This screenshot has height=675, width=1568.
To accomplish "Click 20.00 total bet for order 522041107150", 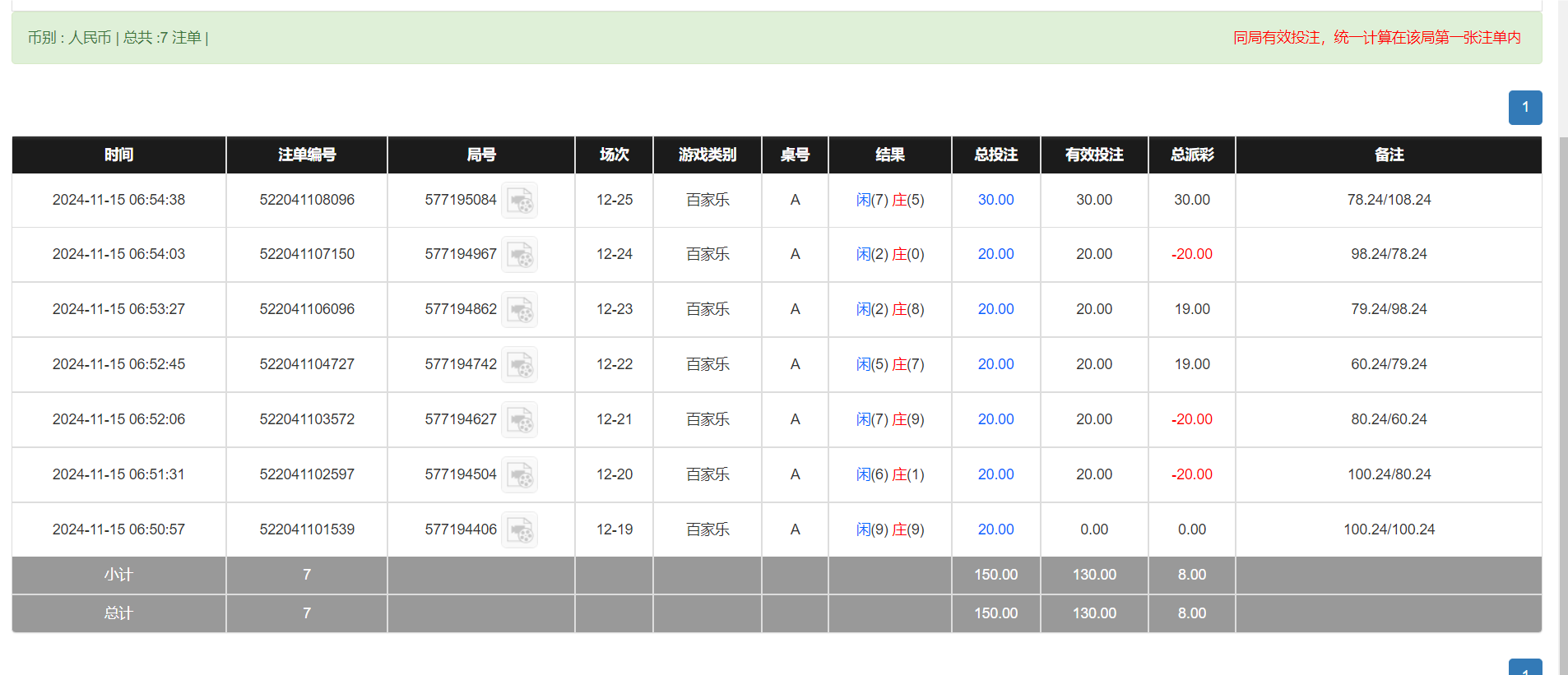I will (995, 254).
